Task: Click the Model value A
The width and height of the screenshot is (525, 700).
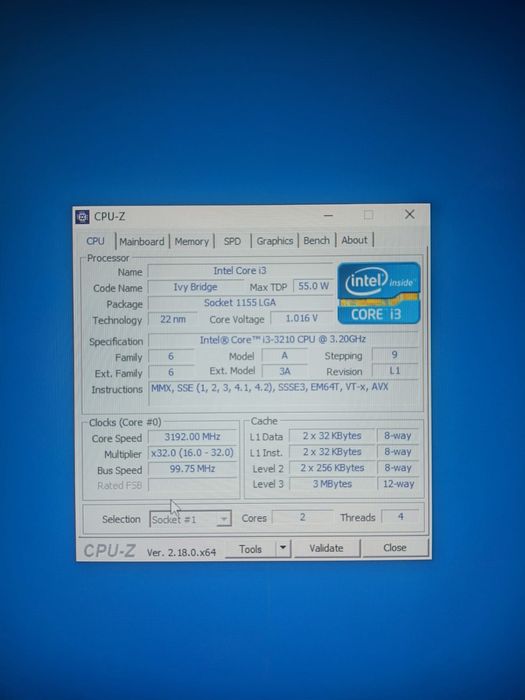Action: pyautogui.click(x=285, y=355)
